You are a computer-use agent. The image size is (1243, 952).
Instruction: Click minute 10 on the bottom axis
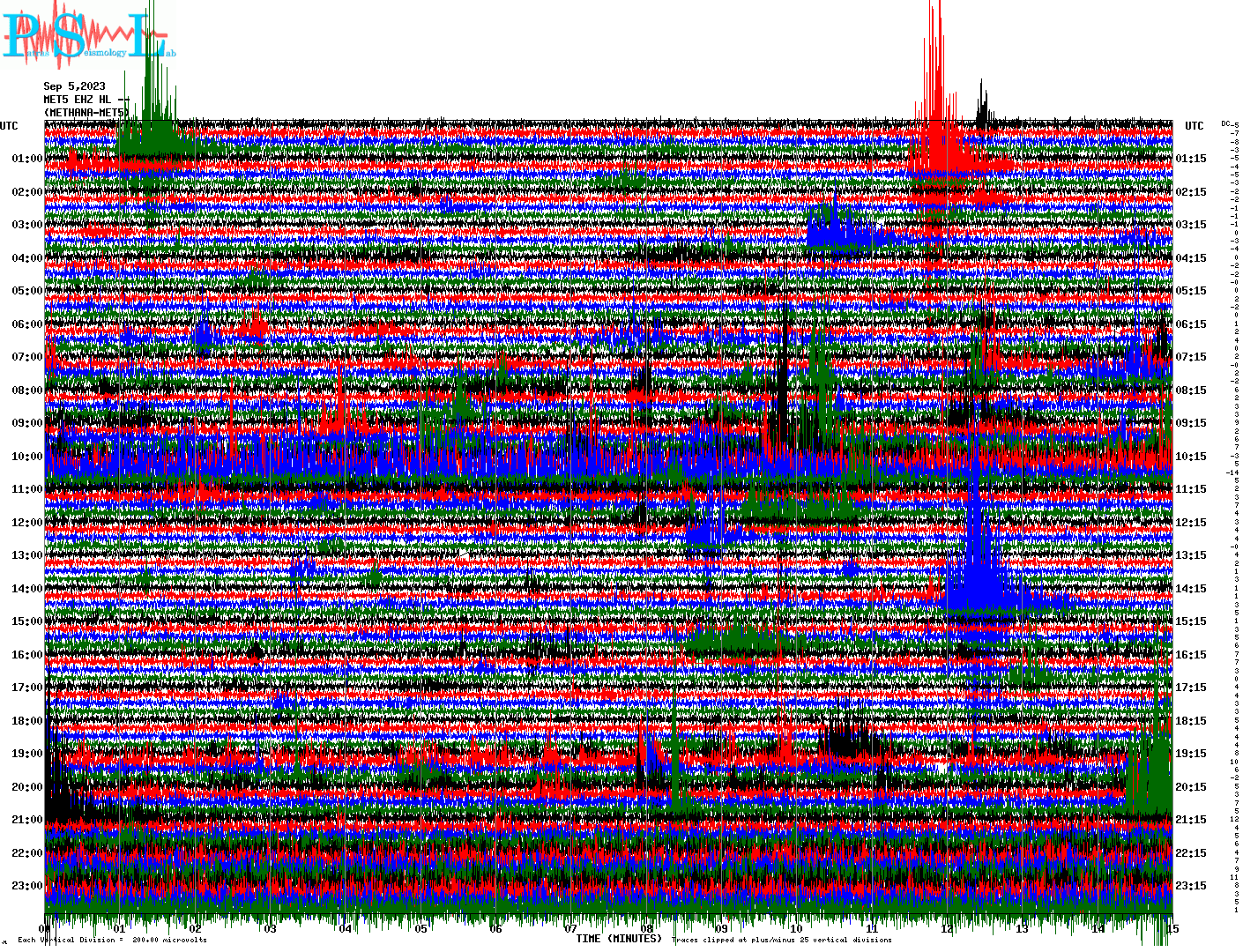(796, 929)
